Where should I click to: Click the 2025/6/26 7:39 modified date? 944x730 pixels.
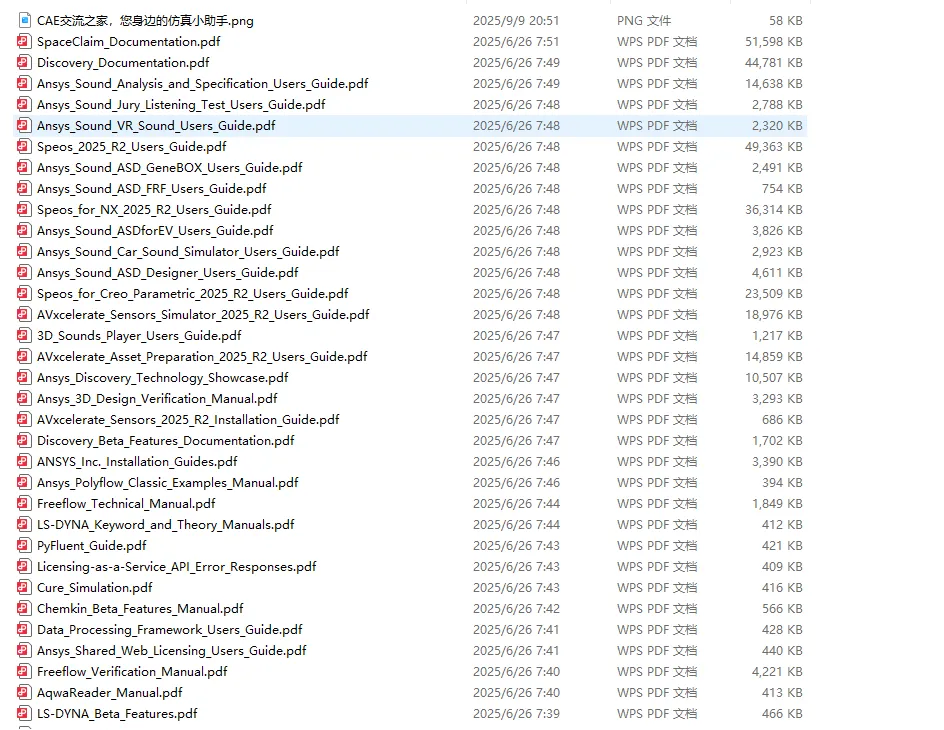pyautogui.click(x=516, y=714)
